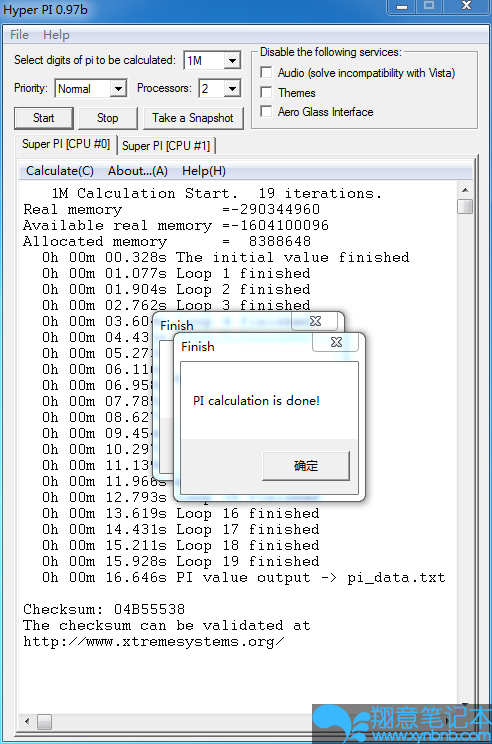Open the digits of pi dropdown
The image size is (492, 744).
tap(232, 61)
